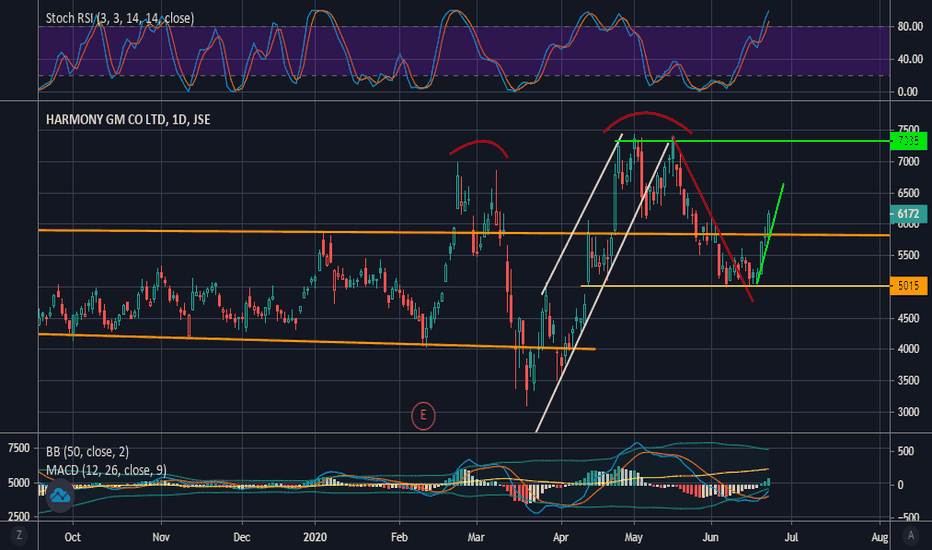Click the 0.00 Stoch RSI scale value
Viewport: 932px width, 550px height.
(x=908, y=92)
